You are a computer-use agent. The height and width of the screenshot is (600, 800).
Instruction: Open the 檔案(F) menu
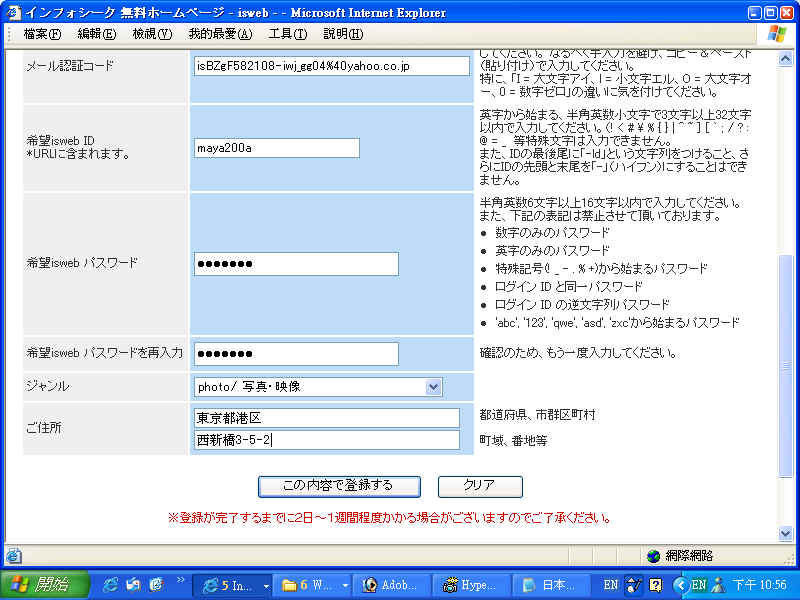point(42,34)
